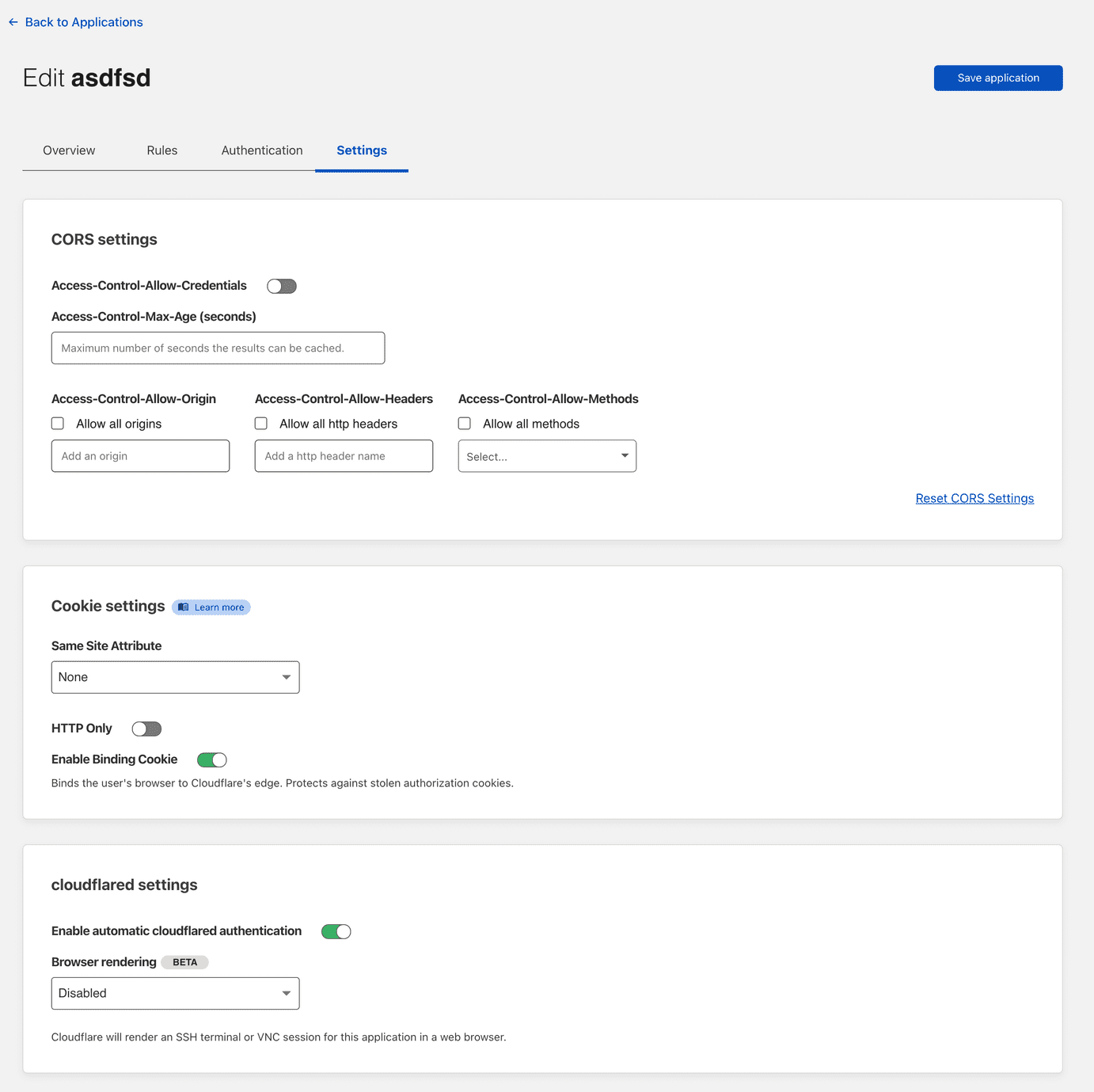Expand the Same Site Attribute dropdown

(x=175, y=677)
